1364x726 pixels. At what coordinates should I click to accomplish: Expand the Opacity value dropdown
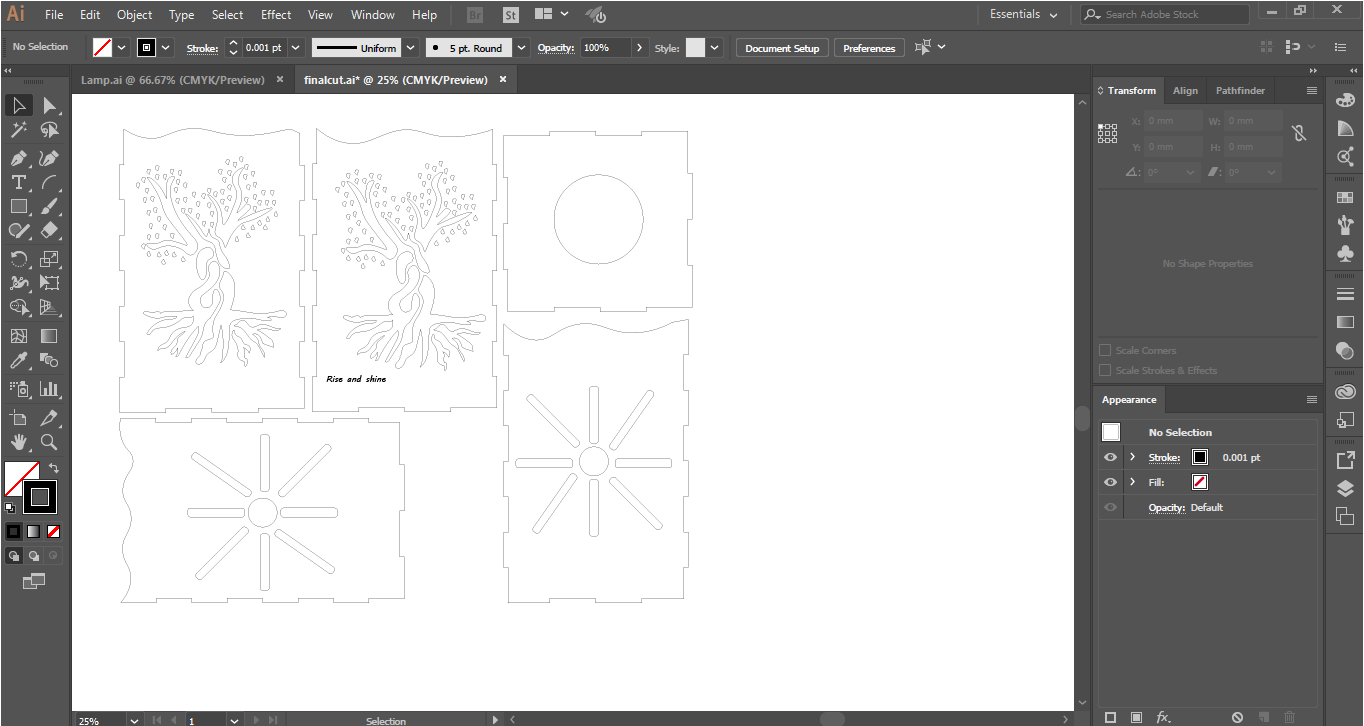(x=639, y=48)
